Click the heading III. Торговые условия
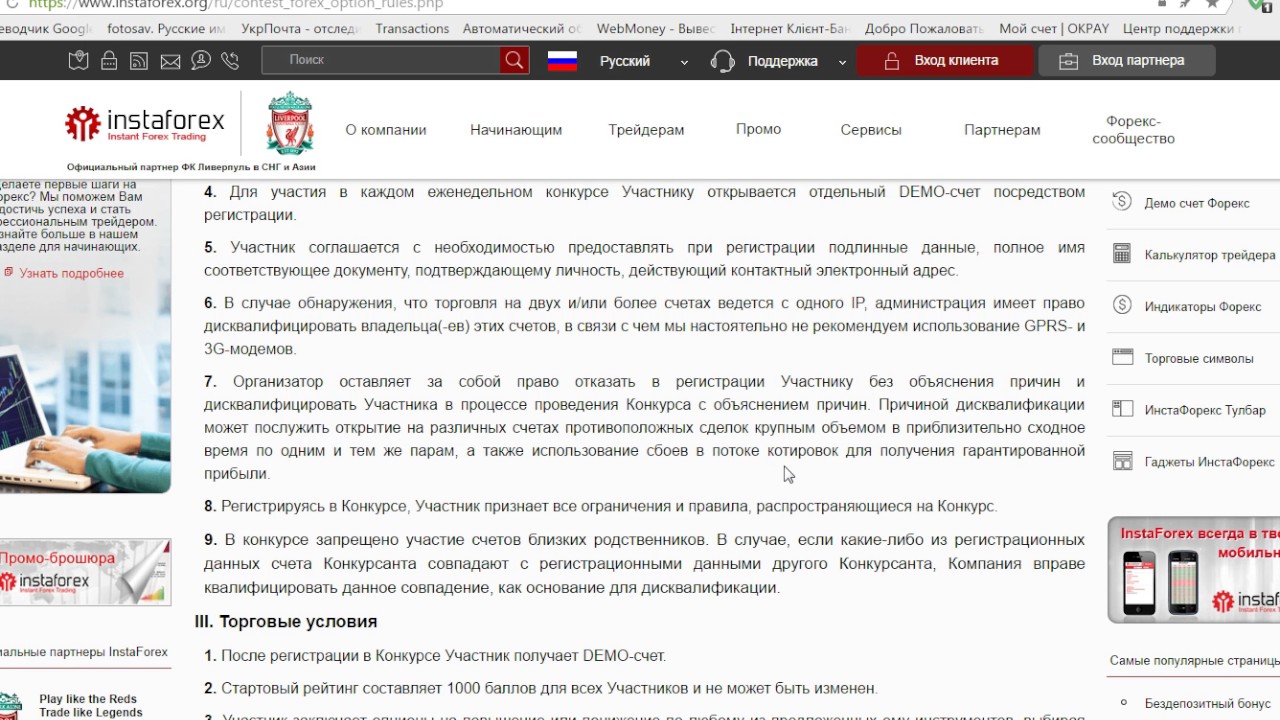This screenshot has width=1280, height=720. point(286,621)
